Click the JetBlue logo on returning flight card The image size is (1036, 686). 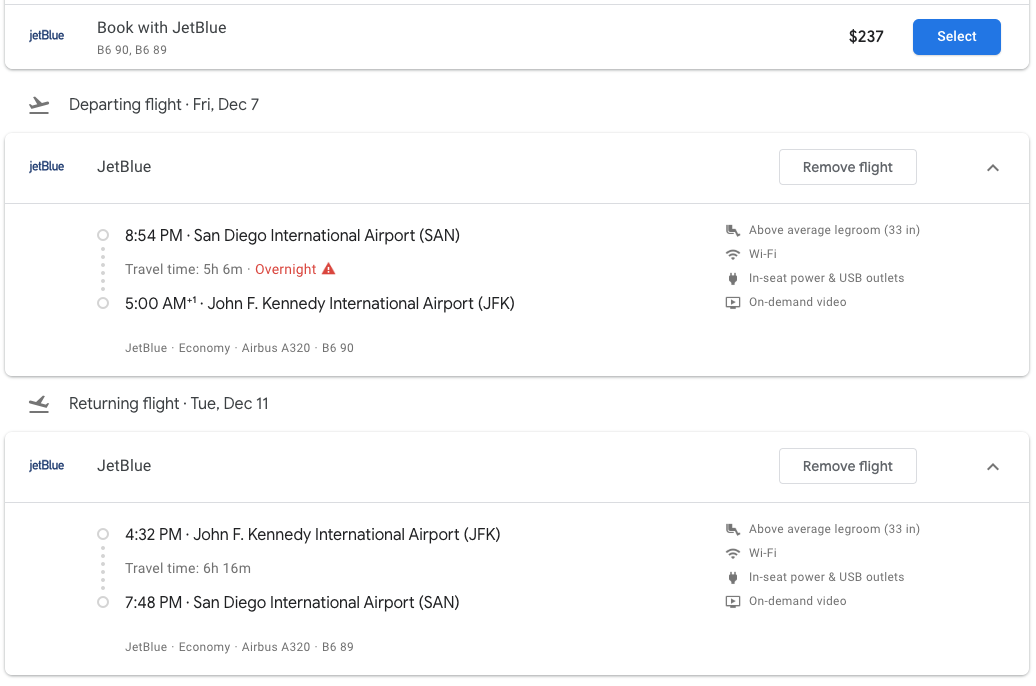pos(46,466)
